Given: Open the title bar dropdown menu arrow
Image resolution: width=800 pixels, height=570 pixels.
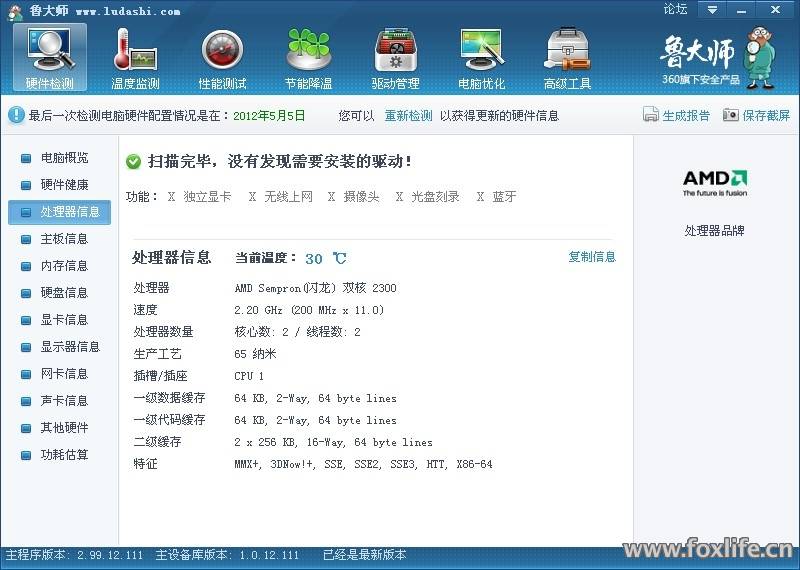Looking at the screenshot, I should point(711,10).
